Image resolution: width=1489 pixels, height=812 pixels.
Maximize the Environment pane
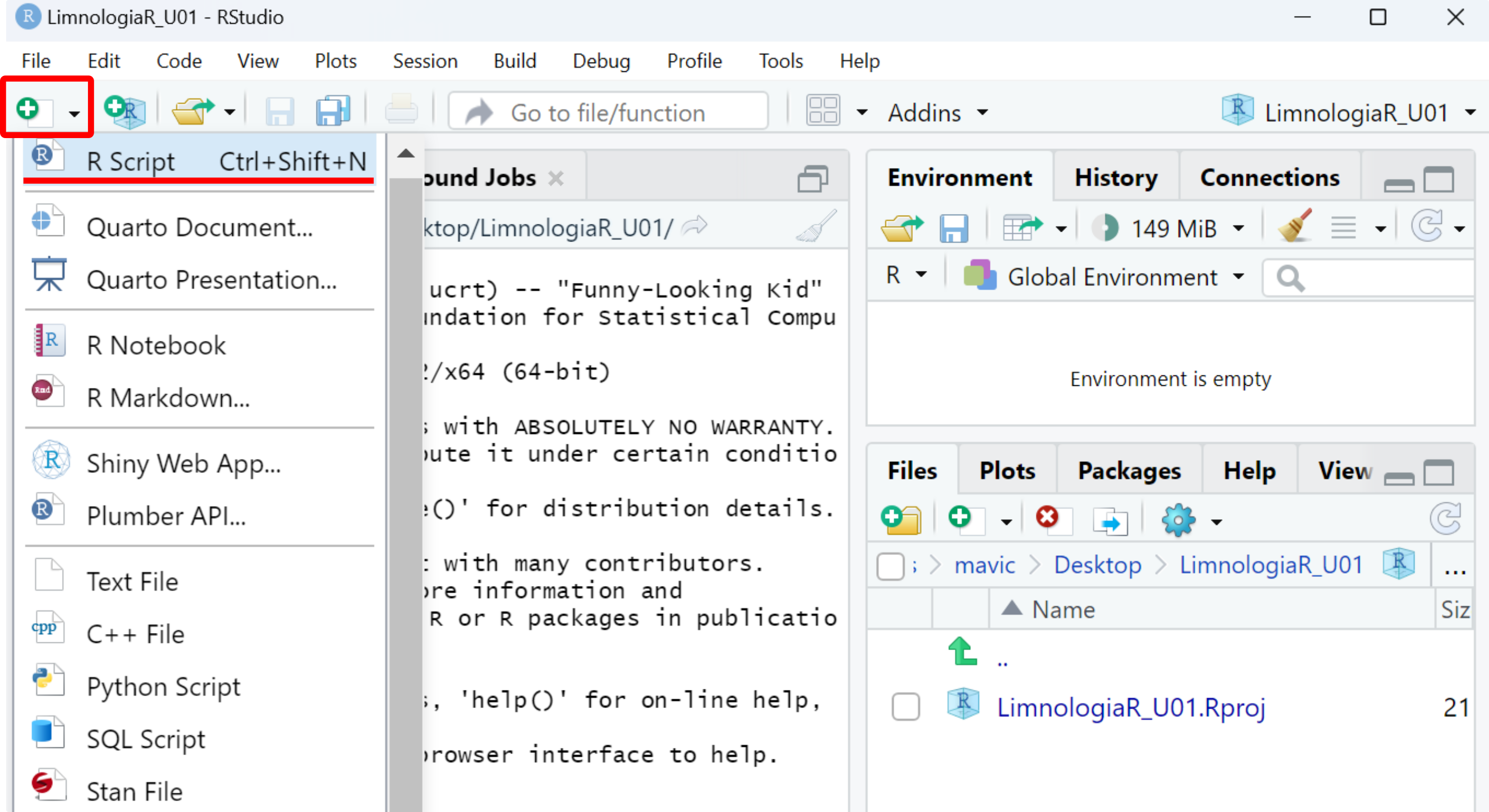1439,179
